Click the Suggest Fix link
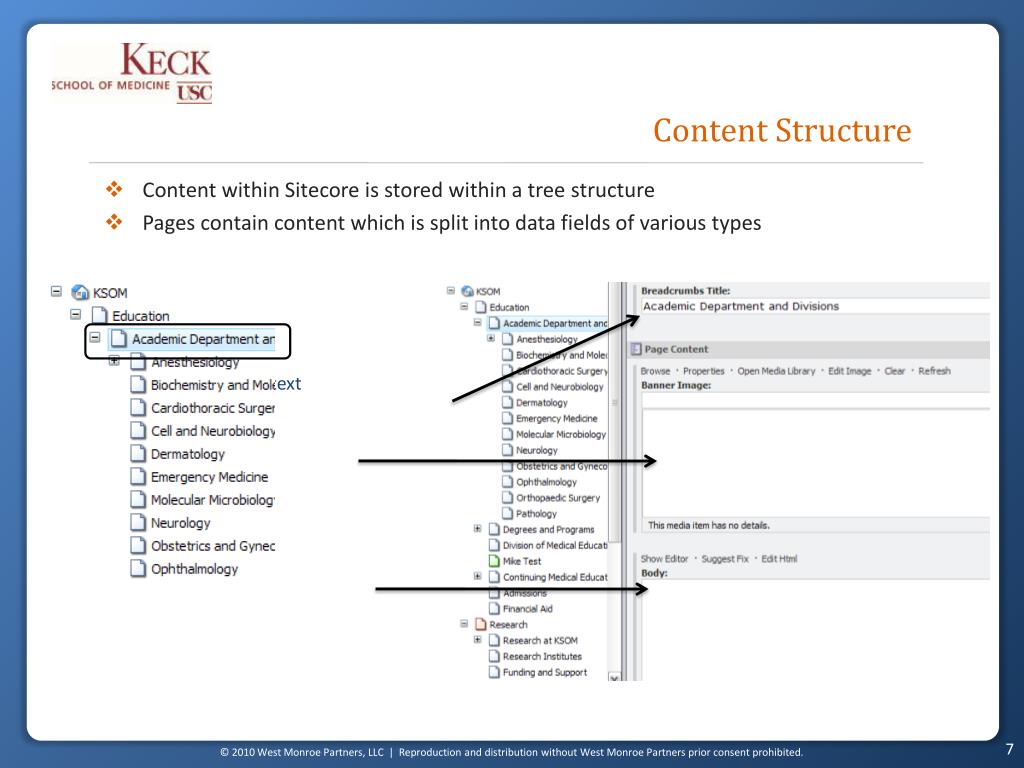Screen dimensions: 1024x768 [725, 559]
